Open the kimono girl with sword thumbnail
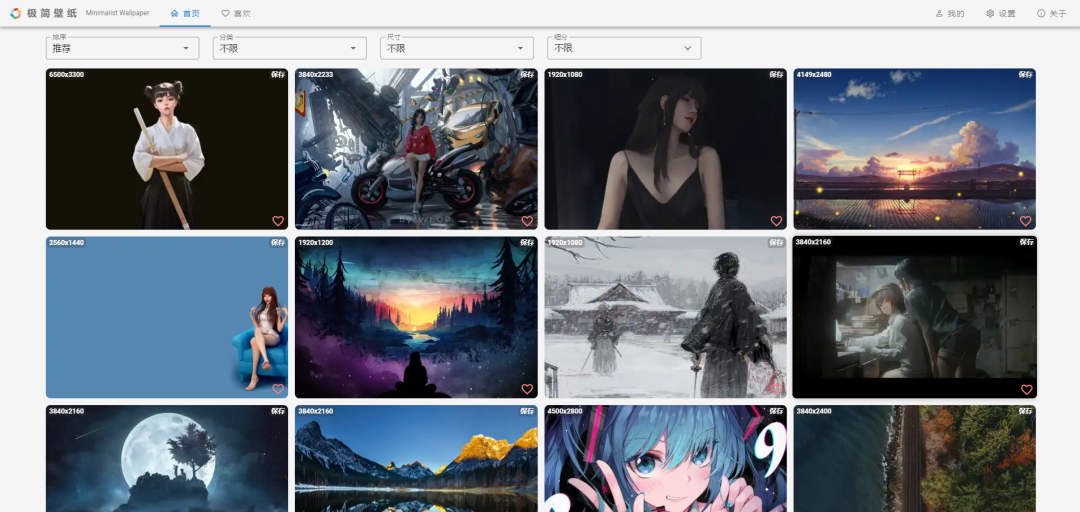Screen dimensions: 1080x512 tap(167, 149)
